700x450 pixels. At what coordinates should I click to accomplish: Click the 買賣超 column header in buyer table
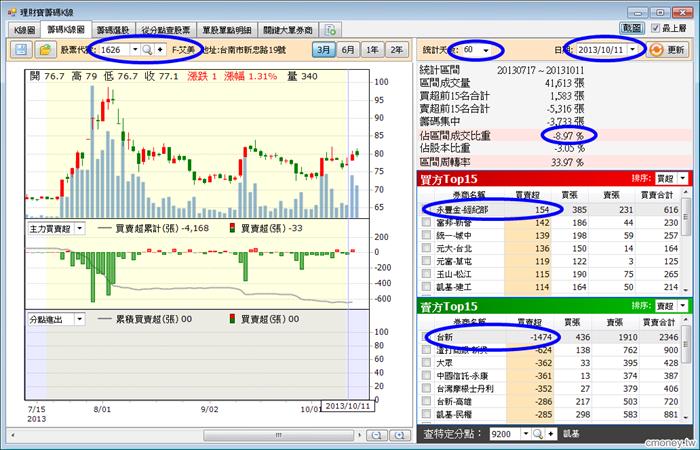[x=527, y=195]
